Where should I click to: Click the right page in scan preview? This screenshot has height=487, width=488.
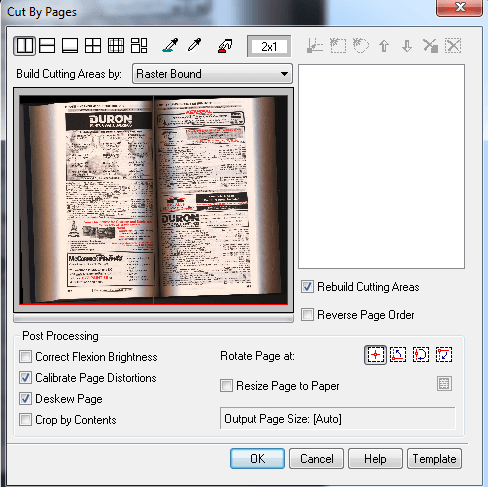(220, 200)
